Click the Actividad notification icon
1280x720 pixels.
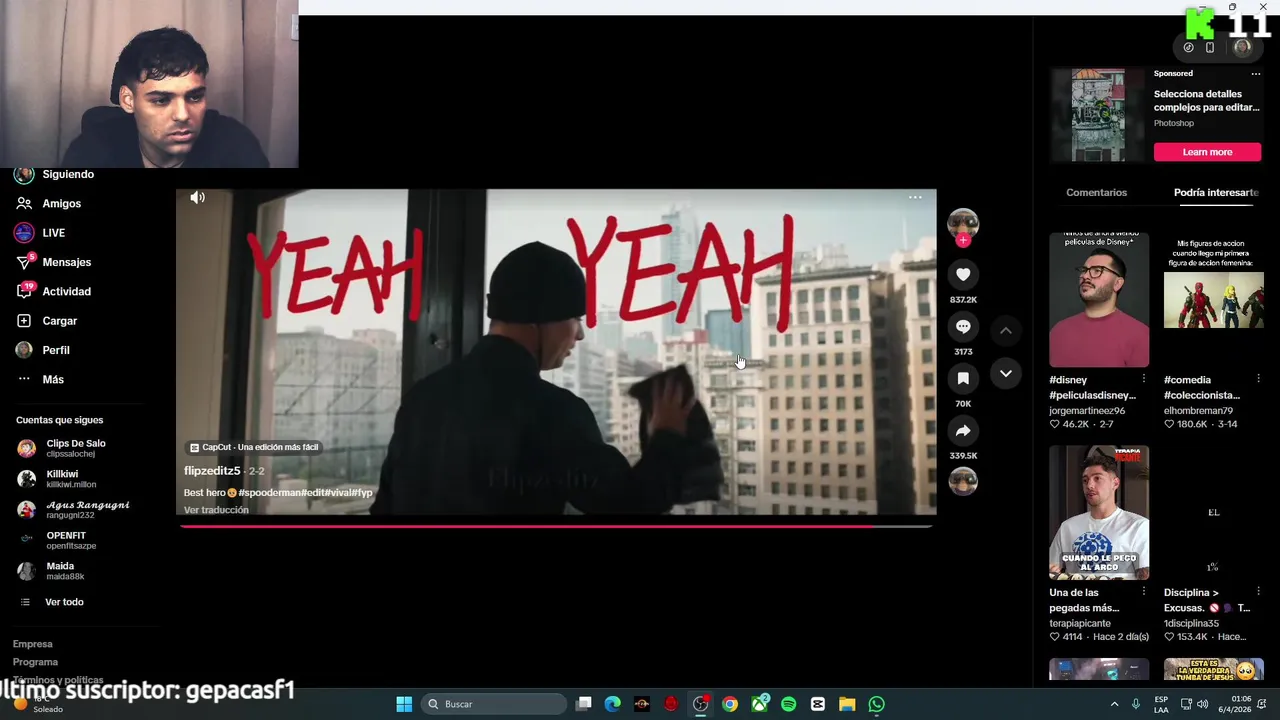[x=24, y=291]
